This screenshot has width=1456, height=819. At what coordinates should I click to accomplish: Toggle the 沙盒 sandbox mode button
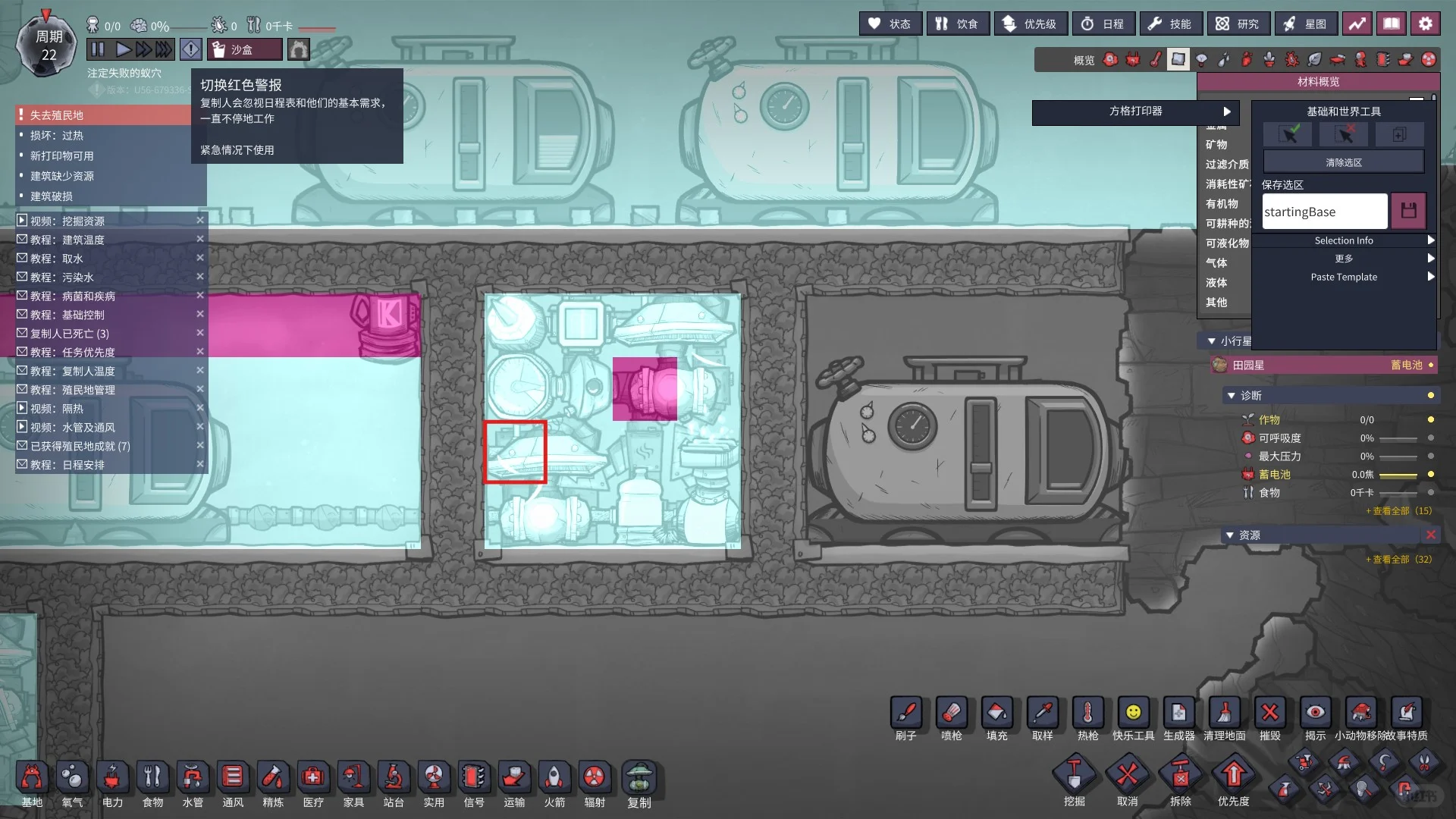point(244,50)
